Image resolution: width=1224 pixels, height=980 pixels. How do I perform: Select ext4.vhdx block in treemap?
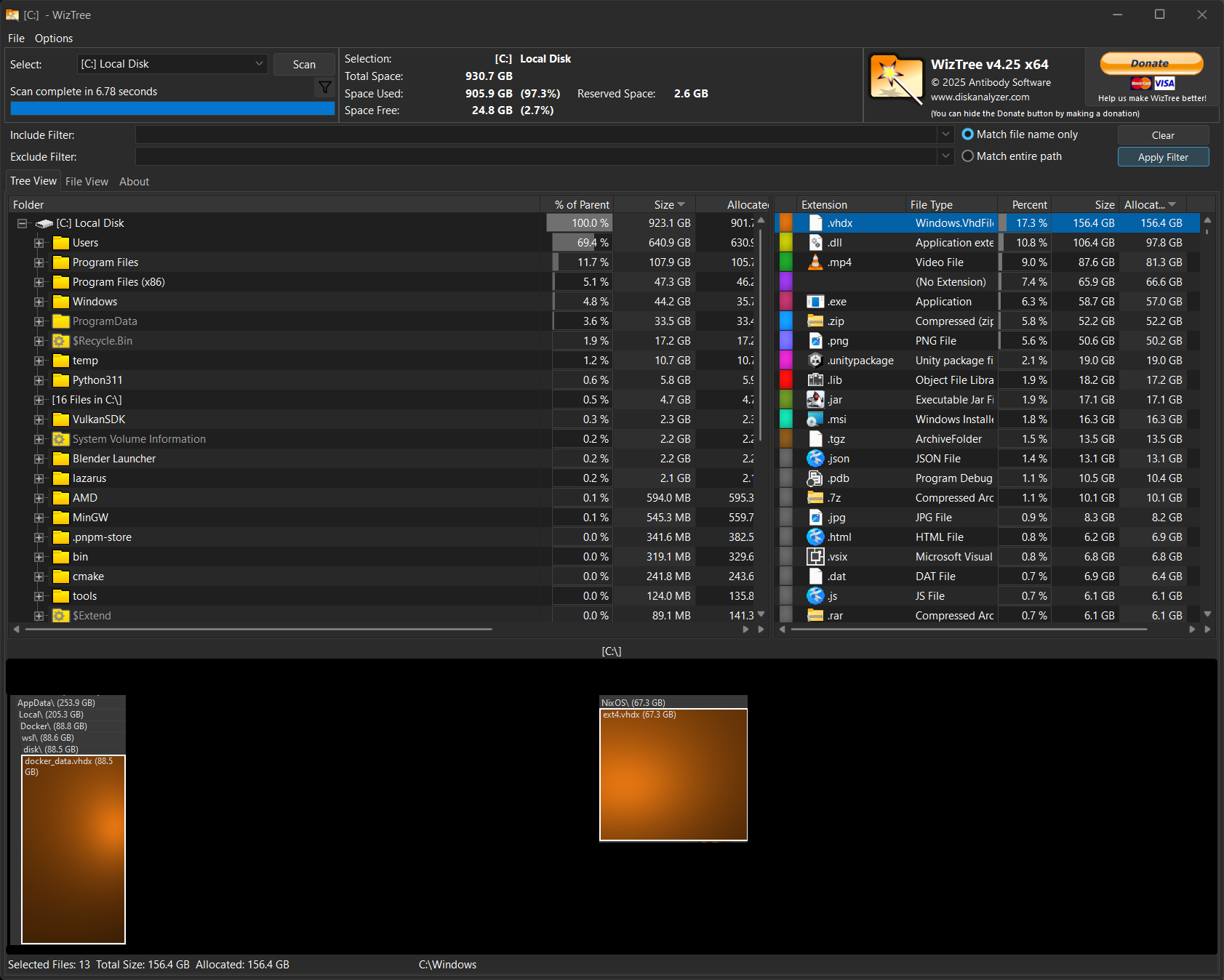click(673, 774)
